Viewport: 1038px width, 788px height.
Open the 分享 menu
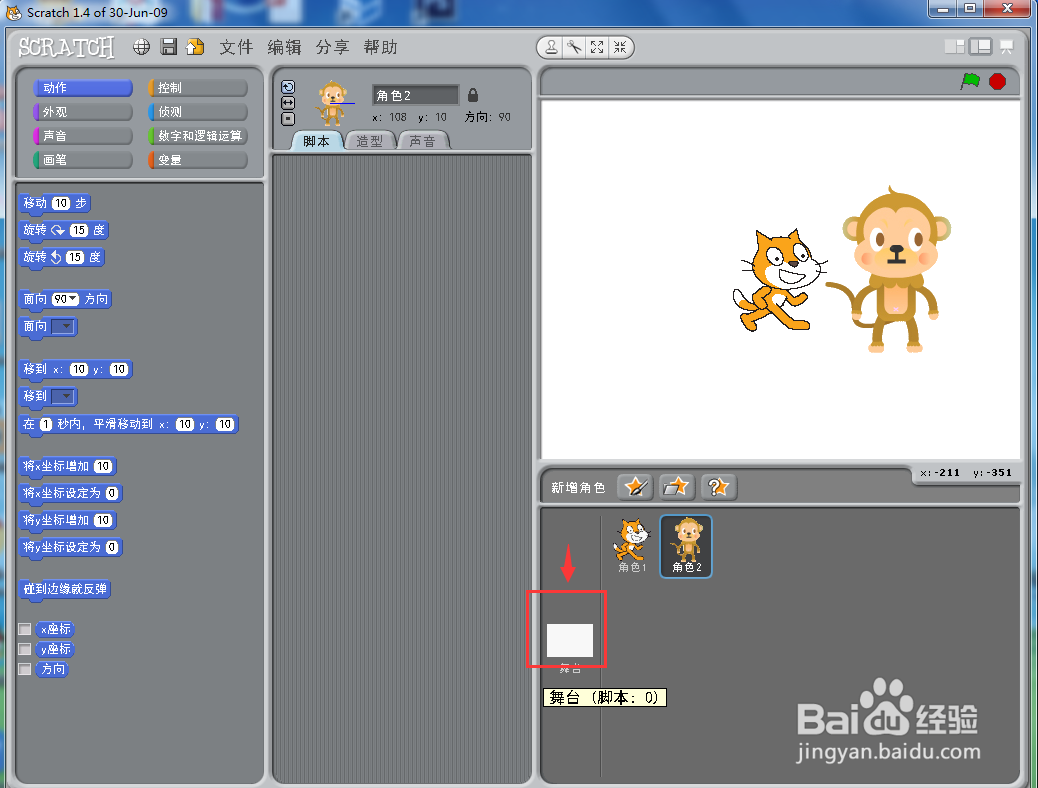(x=332, y=47)
